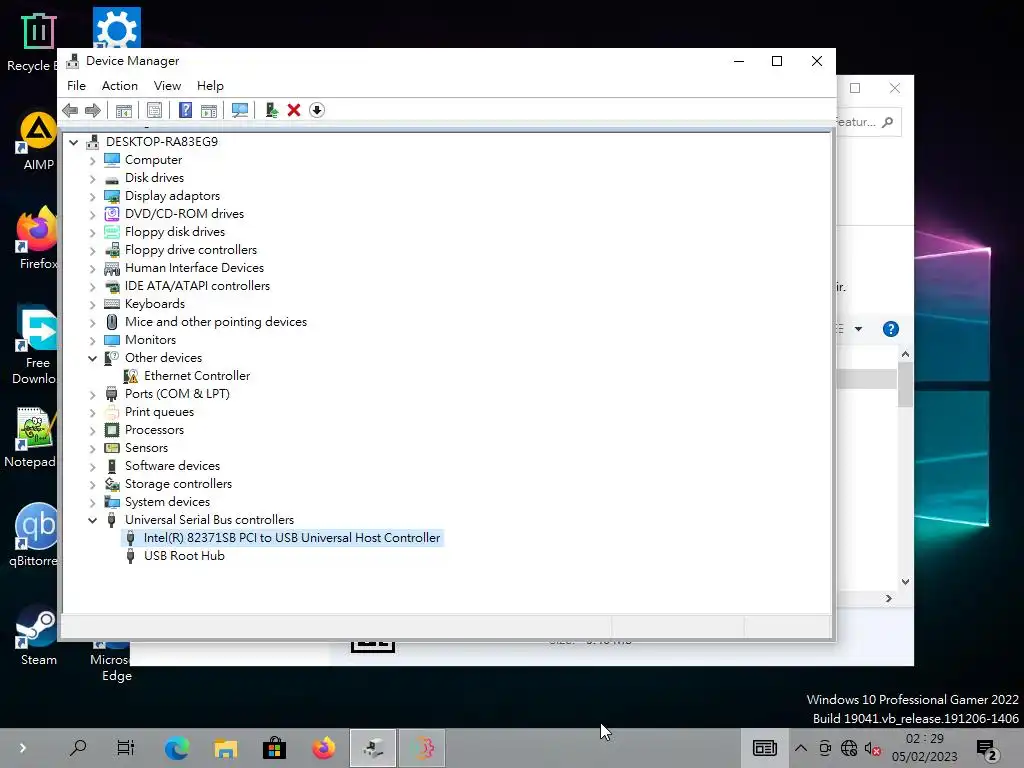1024x768 pixels.
Task: Expand the Keyboards category
Action: [92, 304]
